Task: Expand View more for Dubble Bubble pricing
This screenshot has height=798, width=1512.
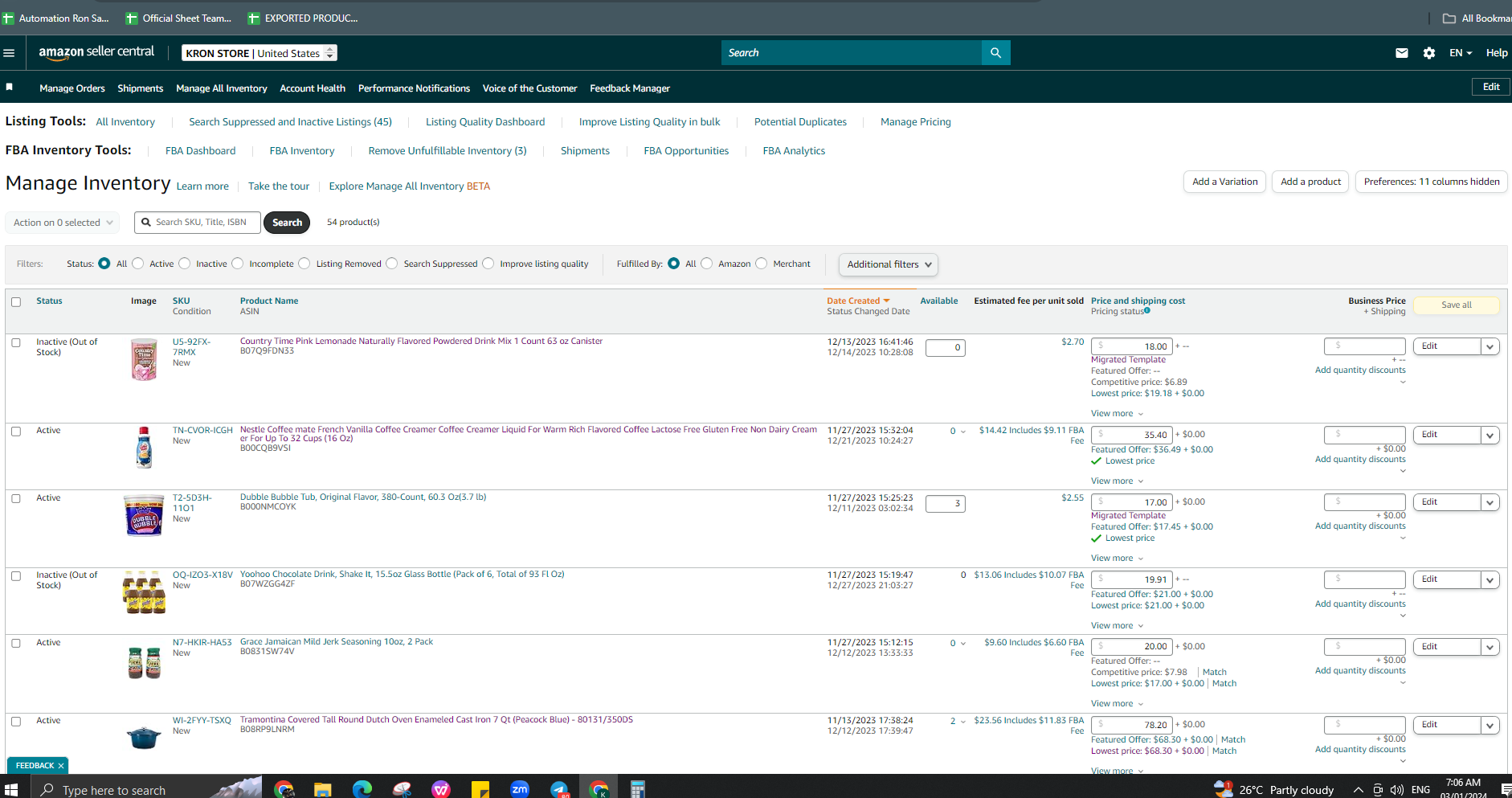Action: (x=1117, y=559)
